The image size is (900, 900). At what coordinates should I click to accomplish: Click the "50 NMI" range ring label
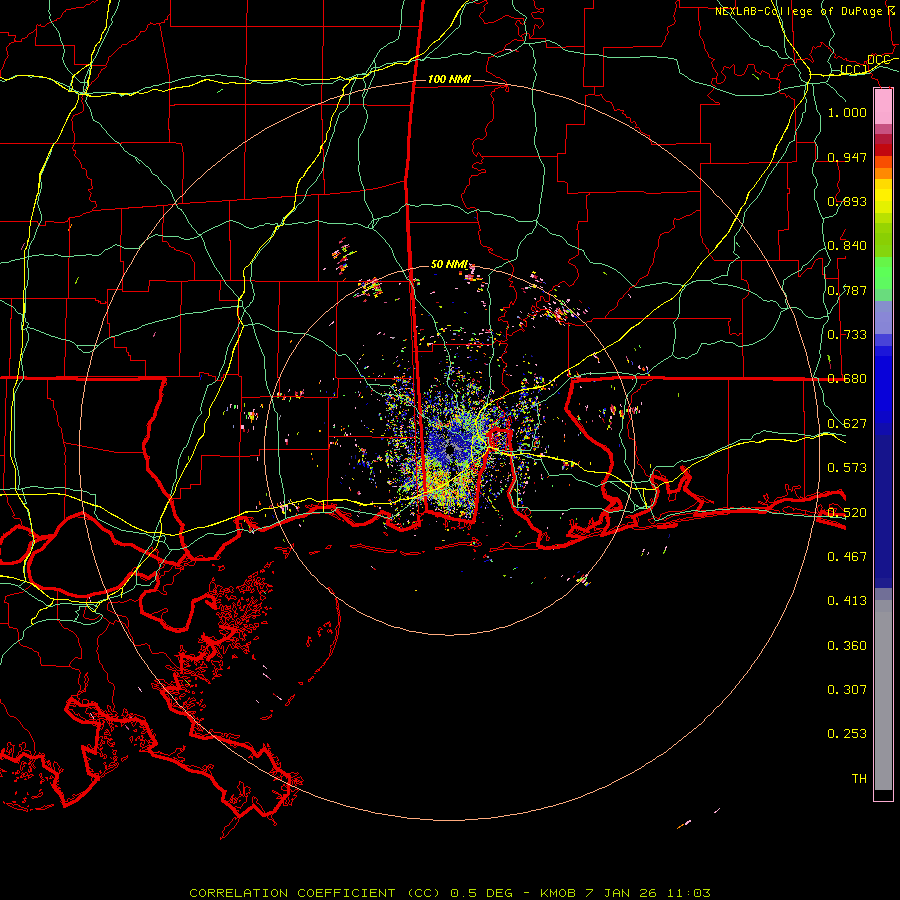449,264
